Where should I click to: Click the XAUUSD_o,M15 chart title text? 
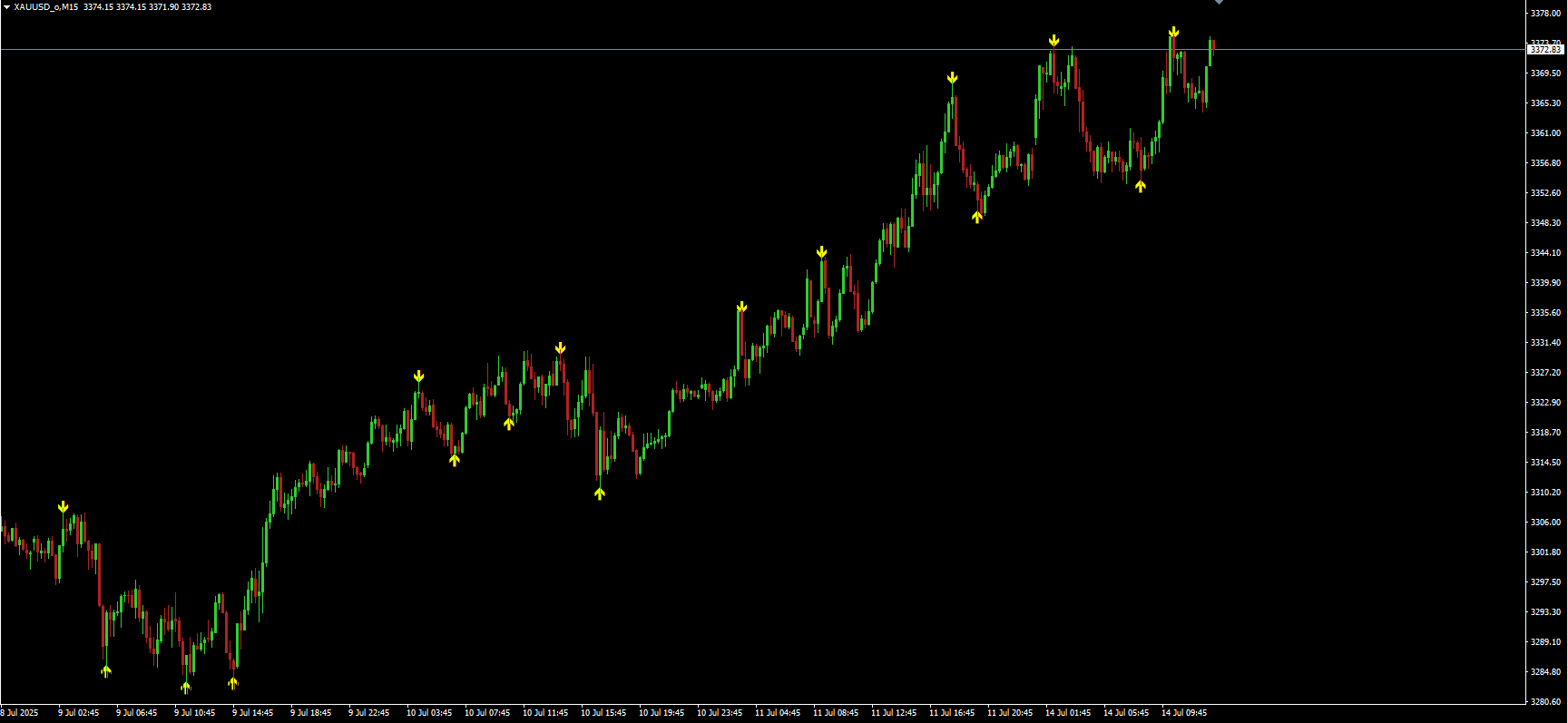click(45, 7)
